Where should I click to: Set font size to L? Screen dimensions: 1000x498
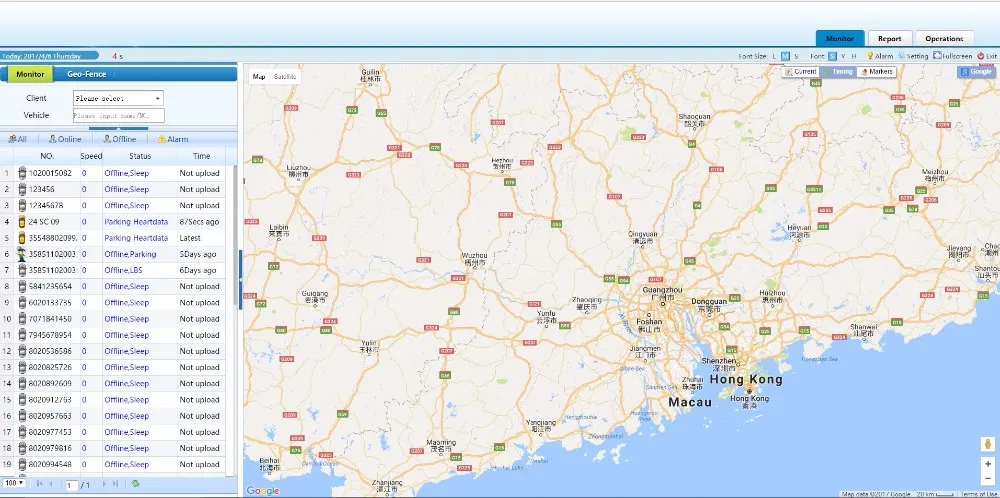(774, 56)
